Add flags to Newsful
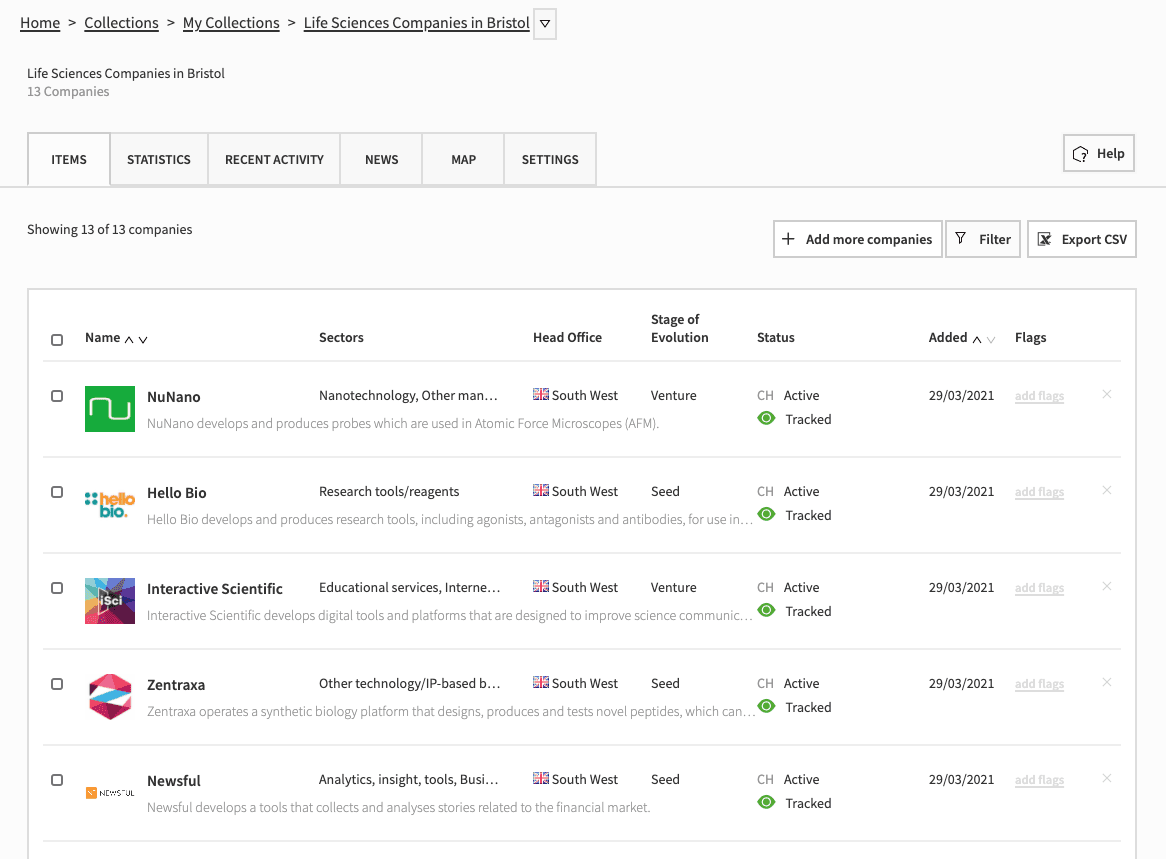Viewport: 1166px width, 859px height. point(1039,779)
